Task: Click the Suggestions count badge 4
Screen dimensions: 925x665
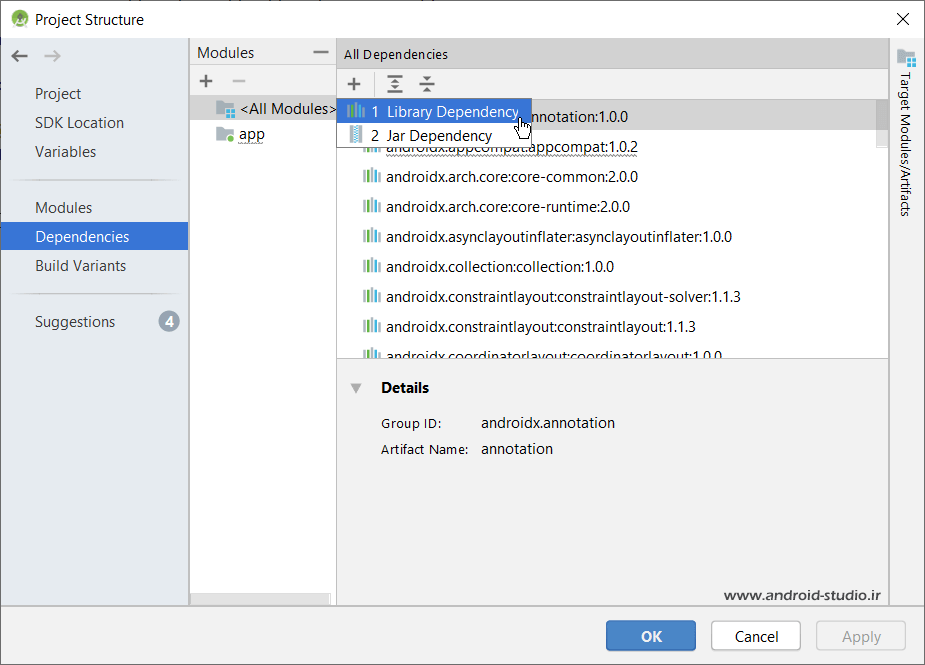Action: (x=169, y=322)
